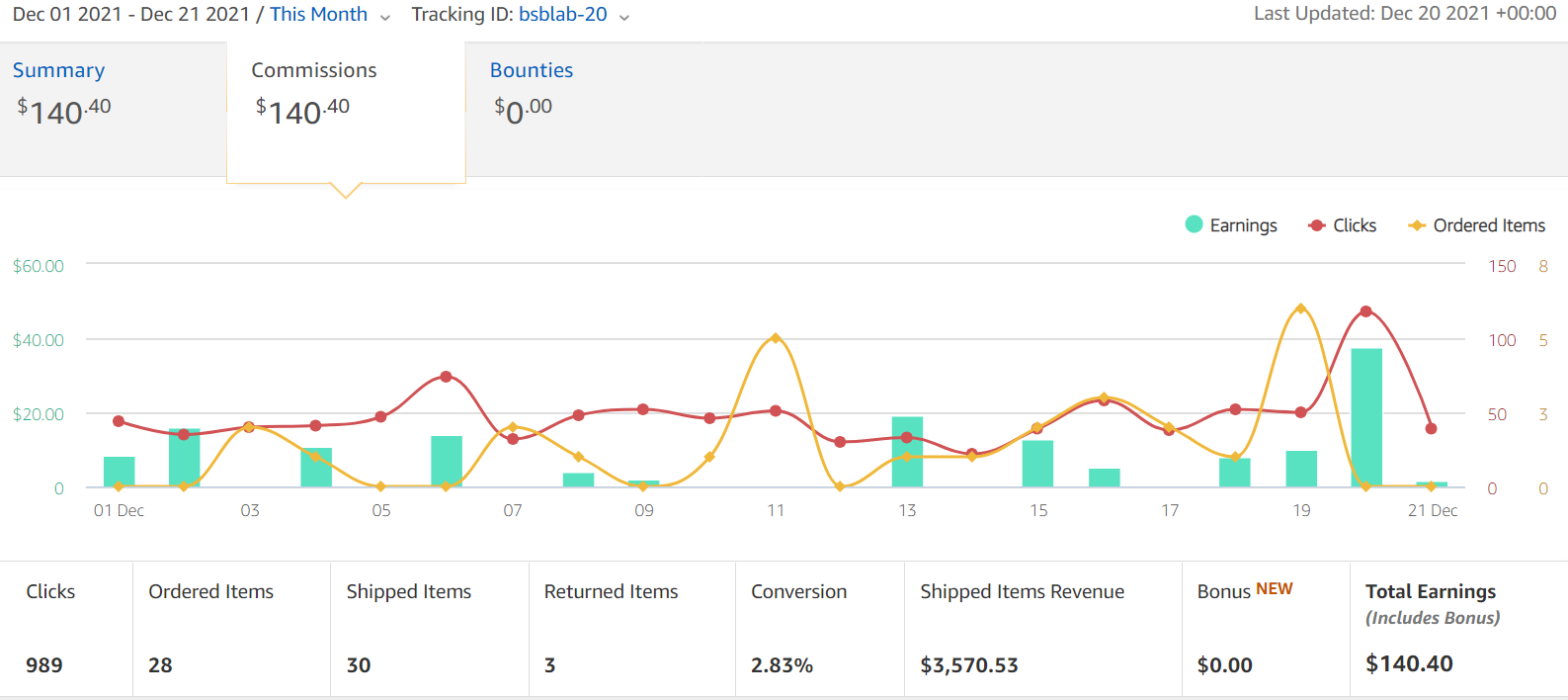
Task: Click the red Clicks legend marker icon
Action: coord(1316,225)
